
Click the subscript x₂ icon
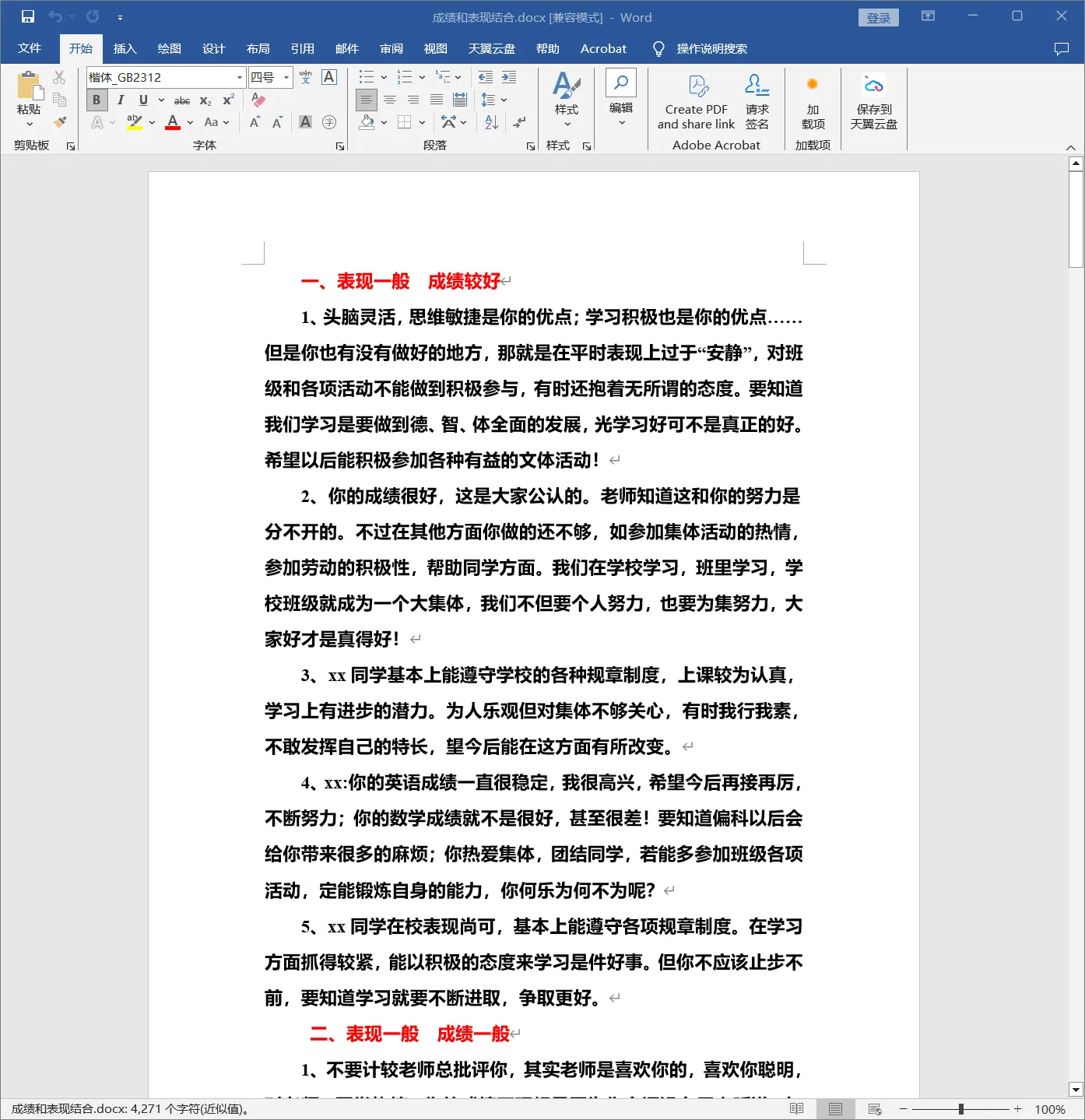[x=205, y=100]
